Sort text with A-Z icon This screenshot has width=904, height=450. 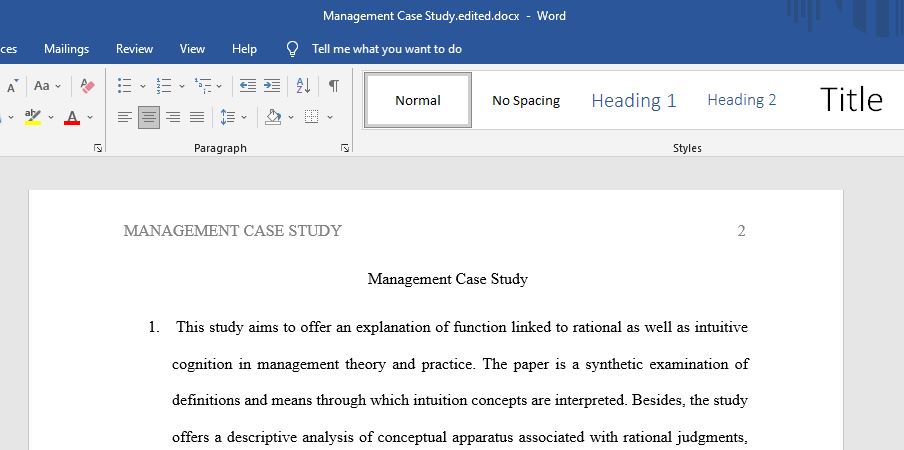303,86
